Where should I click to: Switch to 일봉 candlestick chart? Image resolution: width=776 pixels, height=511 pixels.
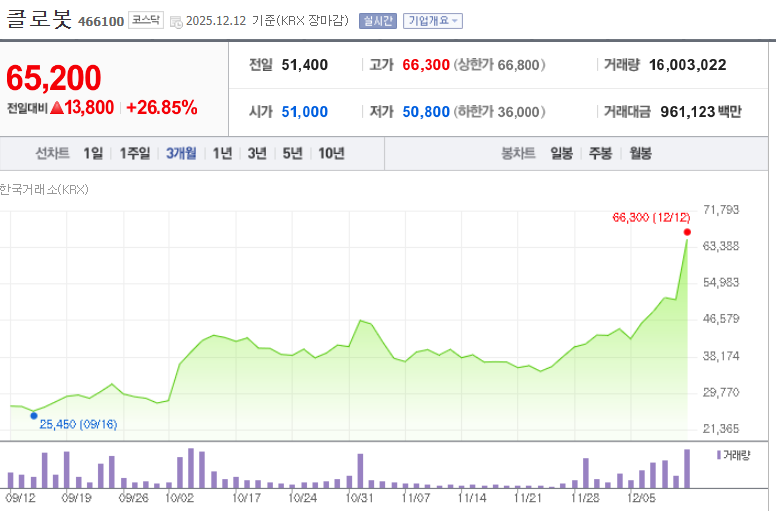click(562, 153)
